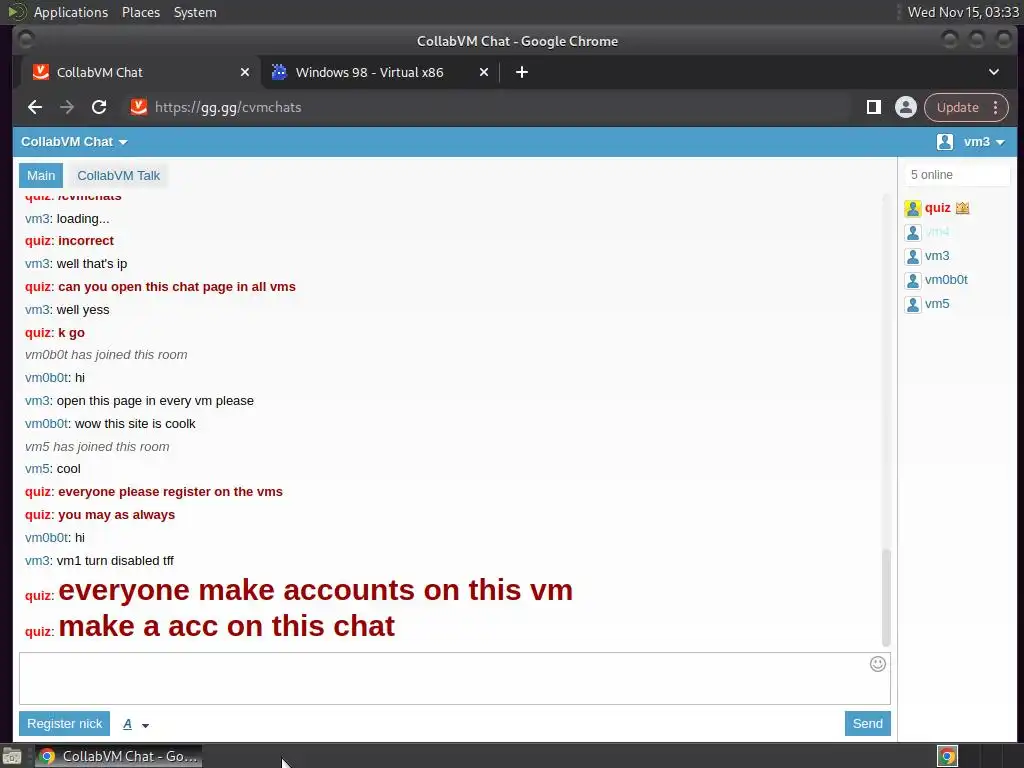Click the crown icon next to quiz
Screen dimensions: 1024x768
point(962,208)
